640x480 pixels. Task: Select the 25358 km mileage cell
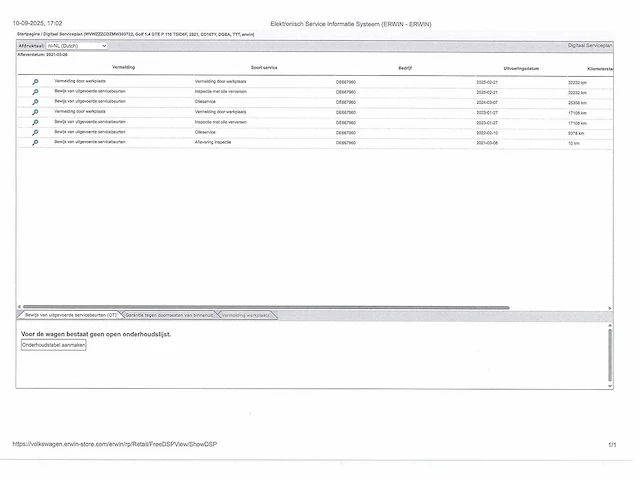(577, 103)
